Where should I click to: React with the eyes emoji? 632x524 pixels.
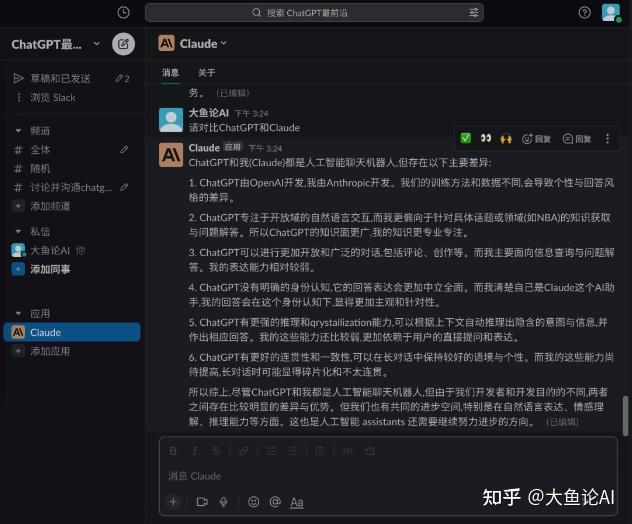[486, 139]
